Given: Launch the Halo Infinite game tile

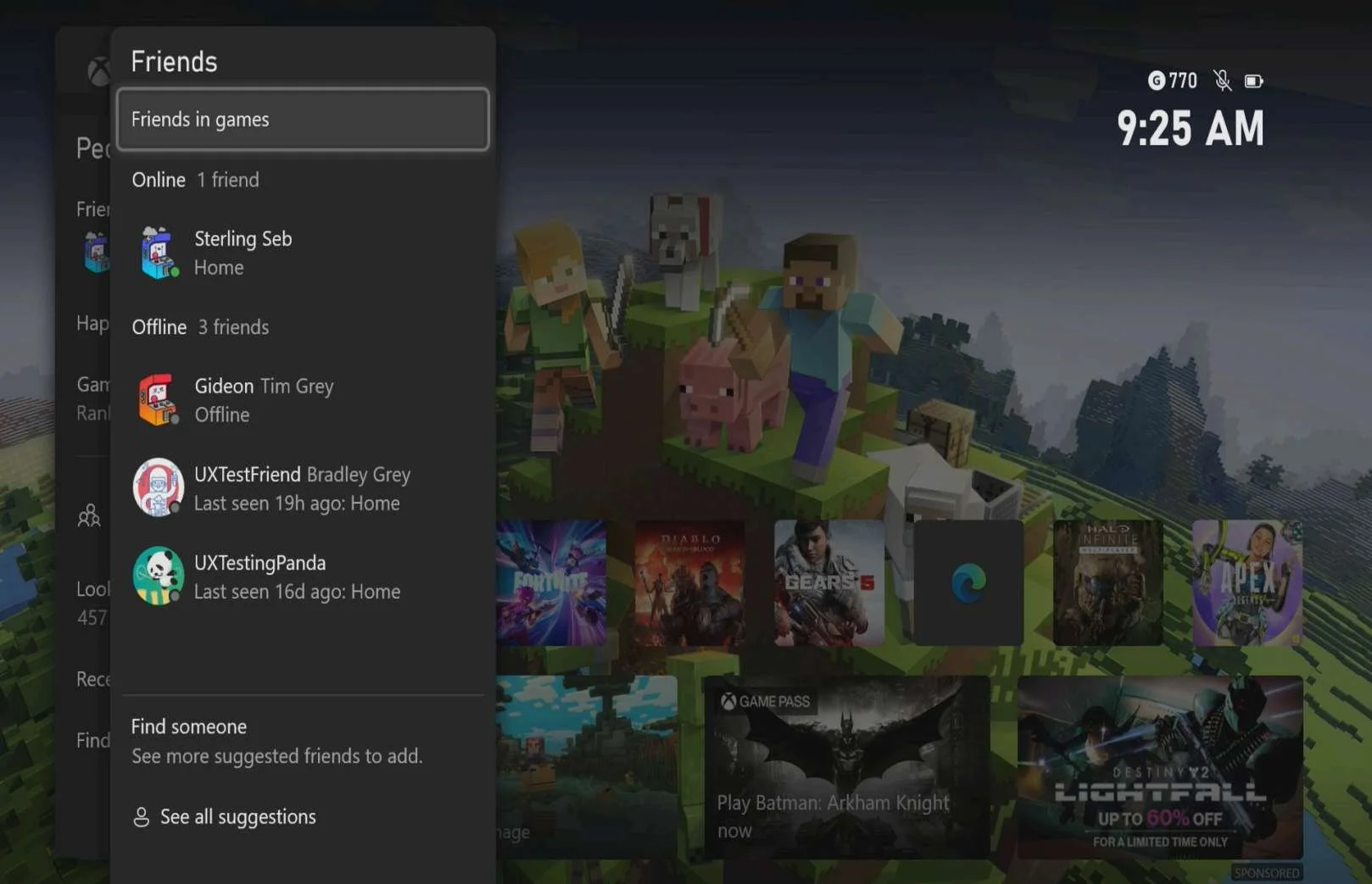Looking at the screenshot, I should [1107, 583].
